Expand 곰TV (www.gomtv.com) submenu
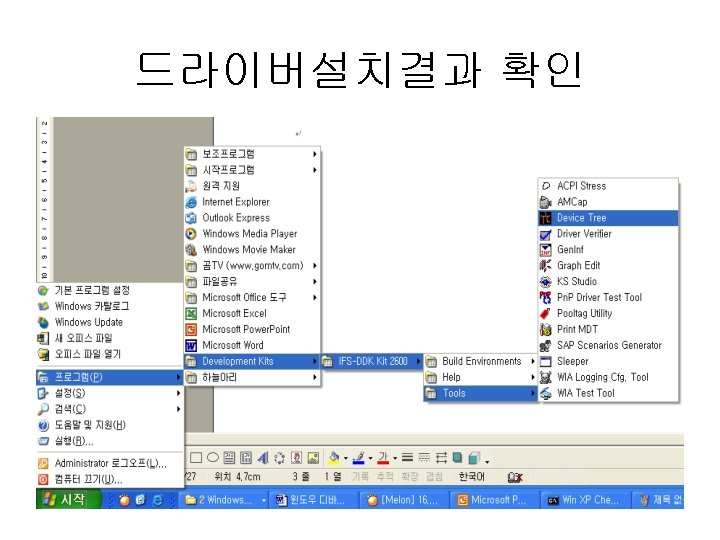Screen dimensions: 720x540 252,266
